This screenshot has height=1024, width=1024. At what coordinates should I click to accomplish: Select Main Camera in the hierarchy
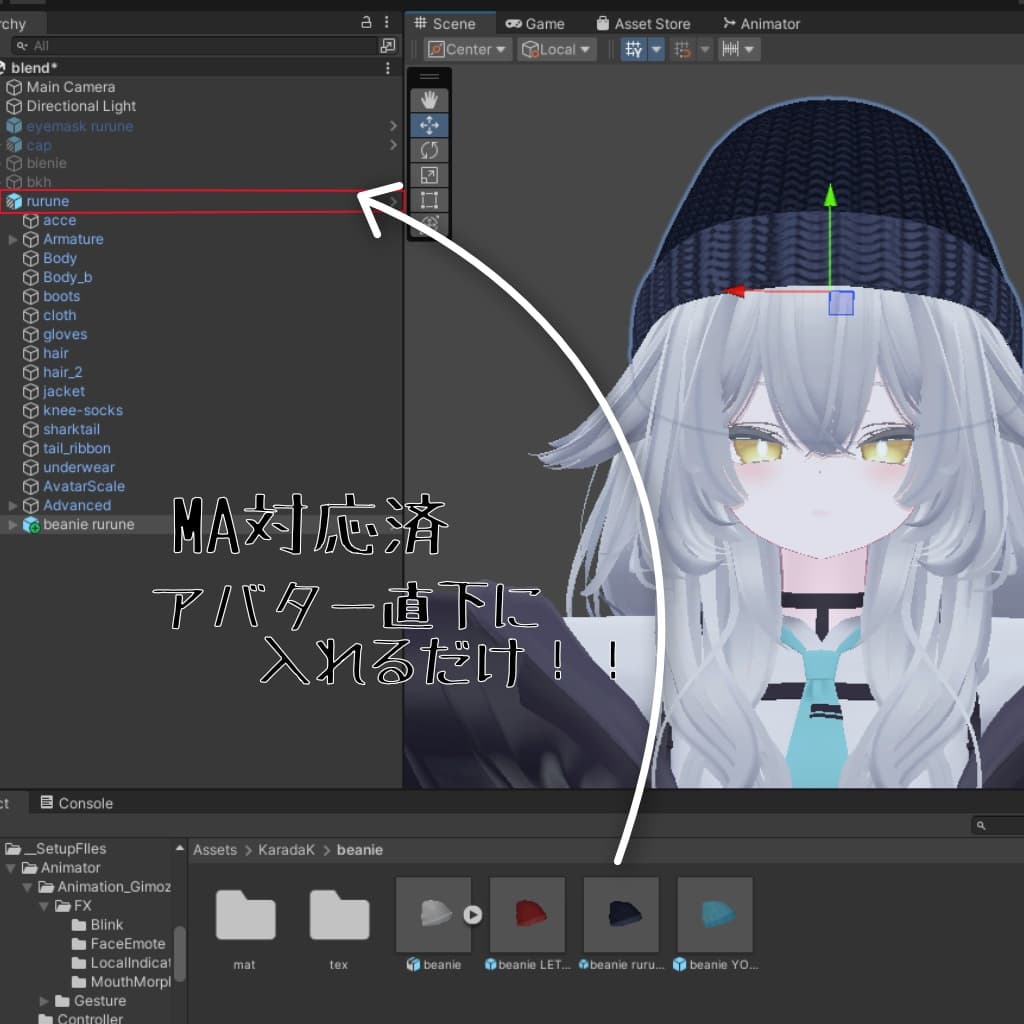(x=71, y=87)
